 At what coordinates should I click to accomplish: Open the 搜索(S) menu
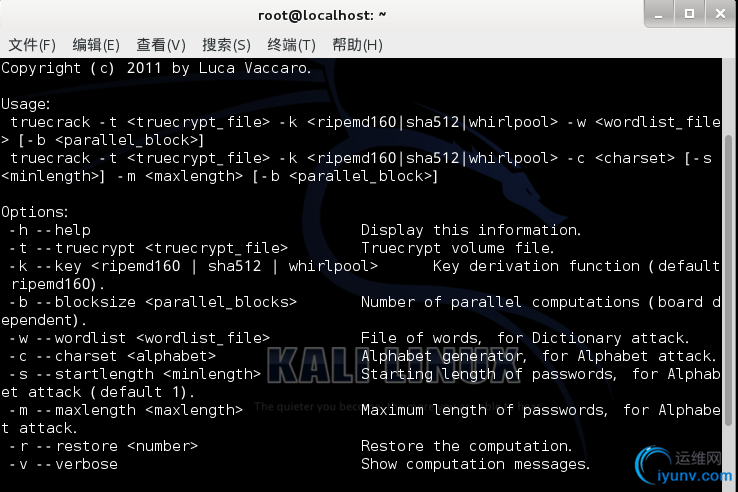[226, 45]
